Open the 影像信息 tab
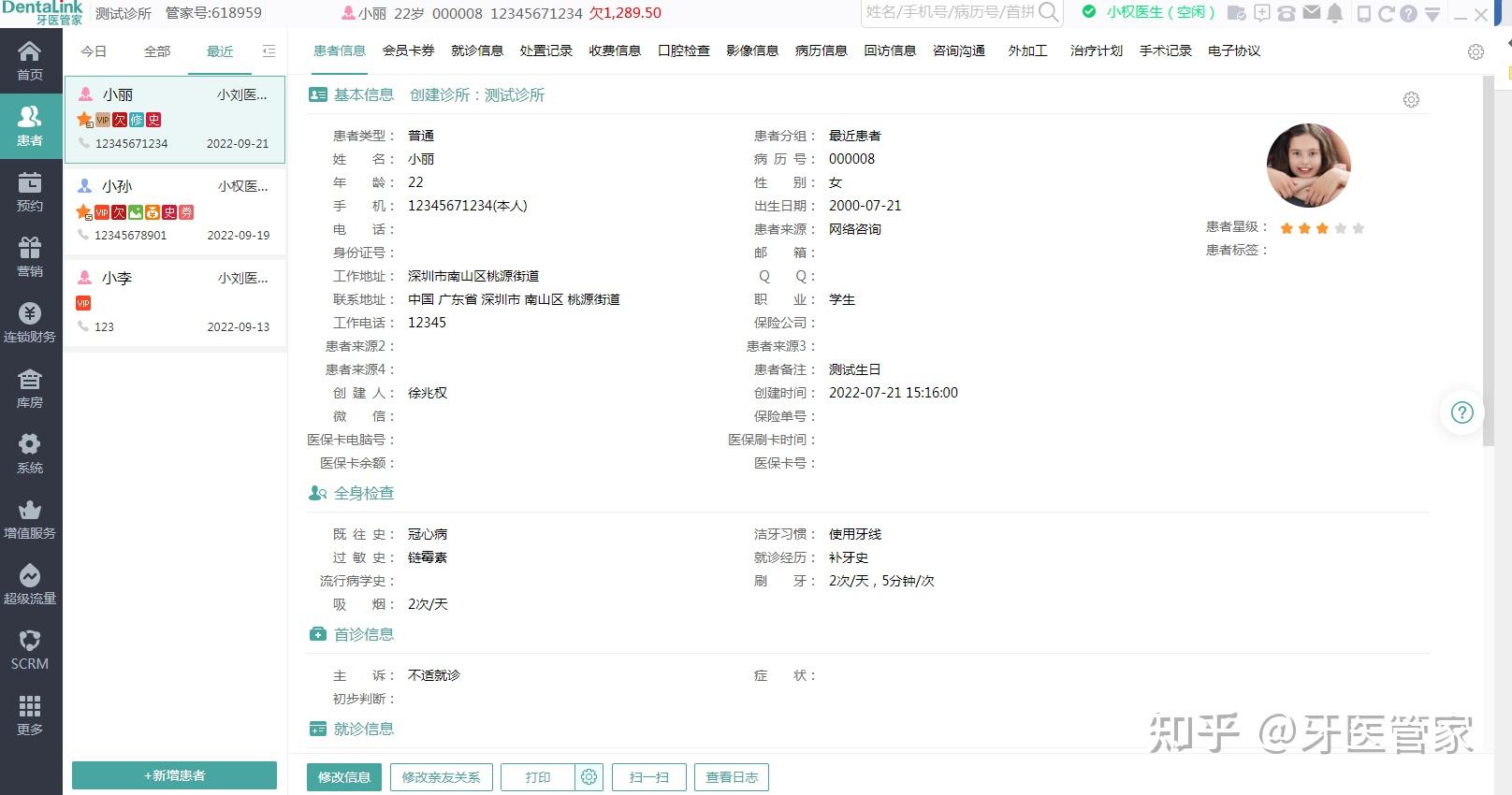This screenshot has width=1512, height=795. point(752,51)
